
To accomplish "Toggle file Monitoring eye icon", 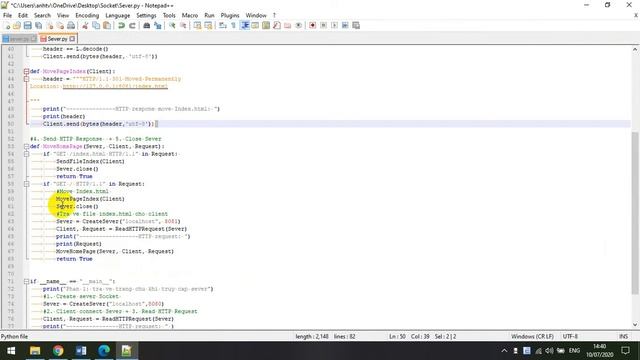I will 298,25.
